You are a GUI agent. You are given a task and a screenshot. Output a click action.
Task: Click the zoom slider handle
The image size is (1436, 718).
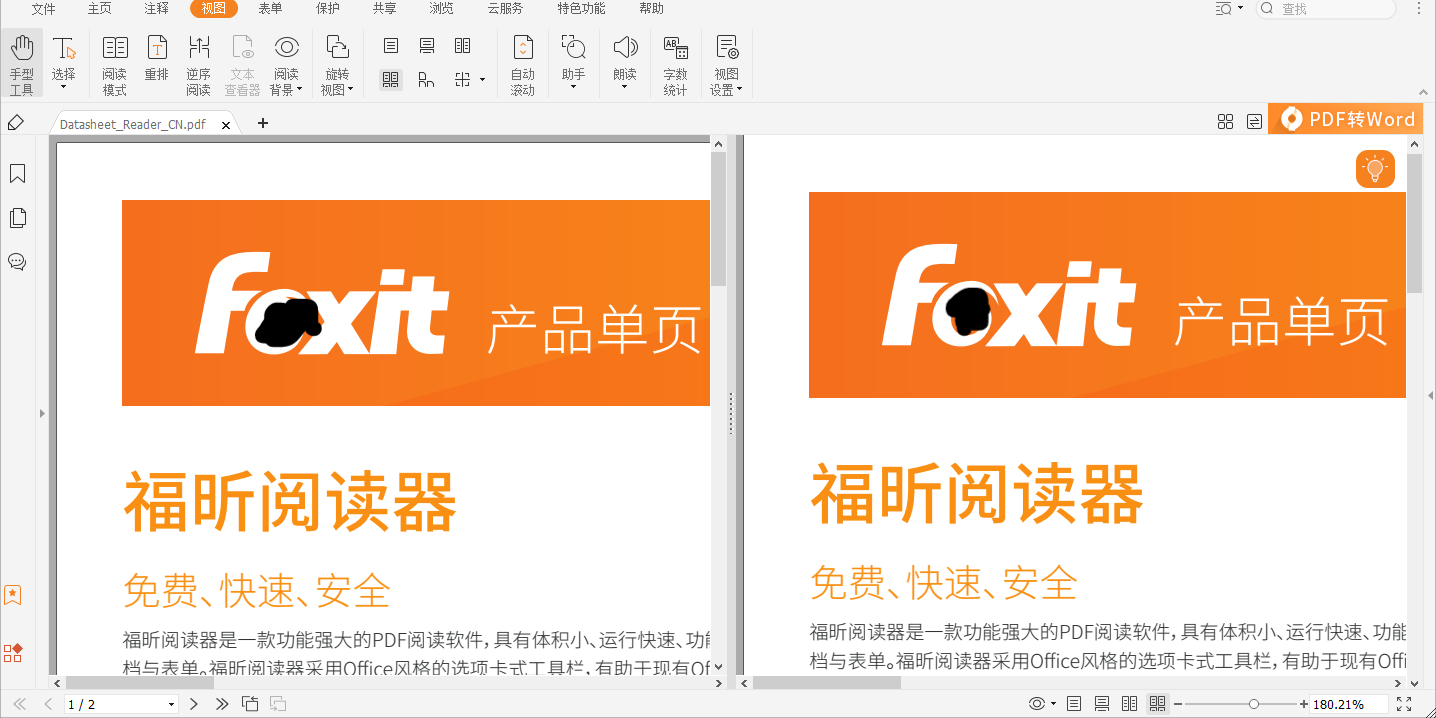(1254, 704)
